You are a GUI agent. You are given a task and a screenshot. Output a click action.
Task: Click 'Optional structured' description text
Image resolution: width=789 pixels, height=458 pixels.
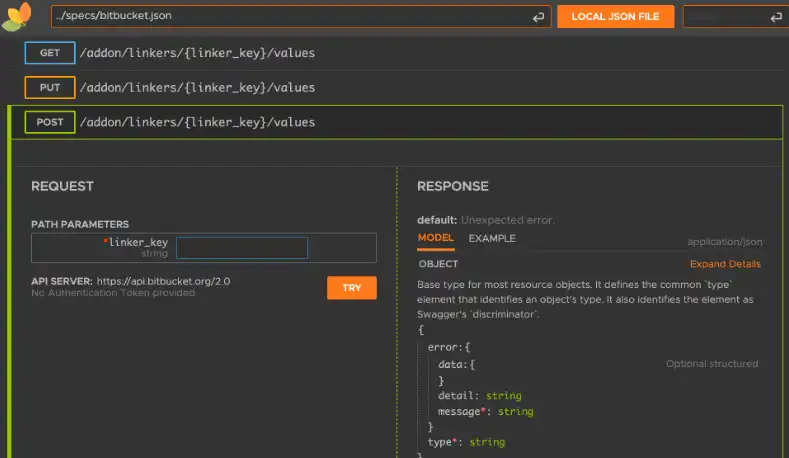(712, 364)
